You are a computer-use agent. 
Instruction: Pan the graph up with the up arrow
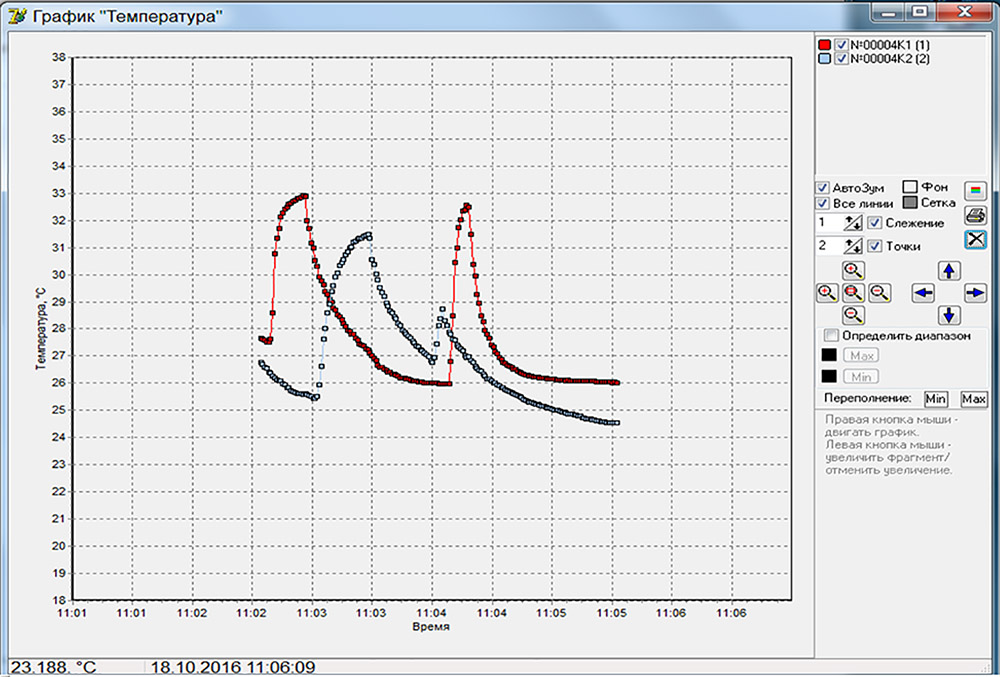(949, 270)
